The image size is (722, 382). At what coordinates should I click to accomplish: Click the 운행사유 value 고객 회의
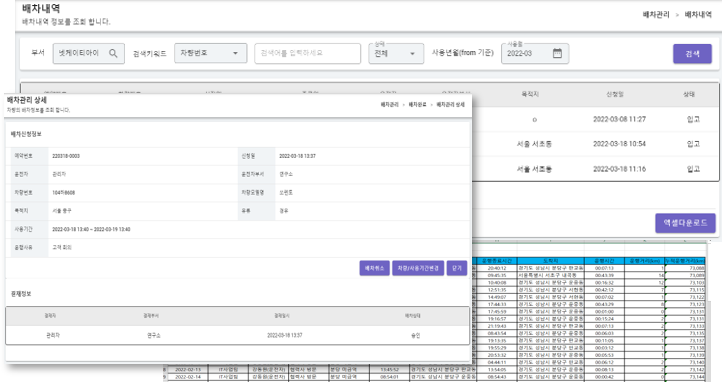[62, 248]
